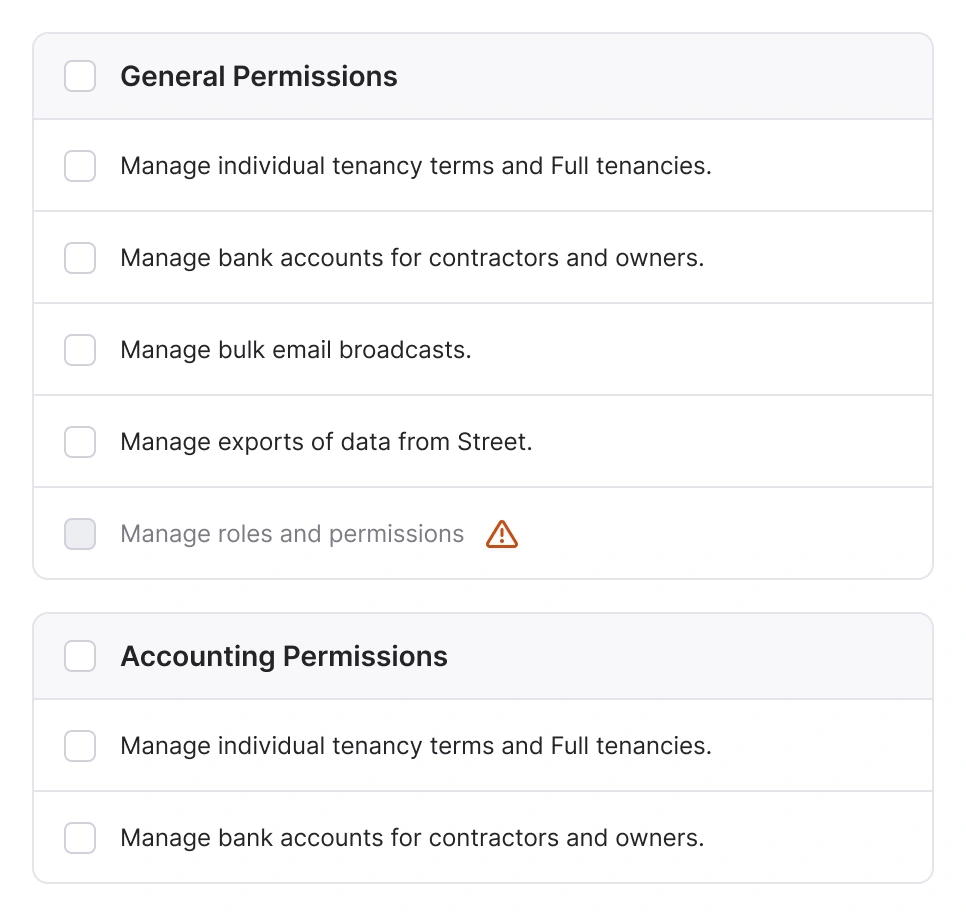Screen dimensions: 966x916
Task: Click General section's bank accounts label text
Action: (x=412, y=258)
